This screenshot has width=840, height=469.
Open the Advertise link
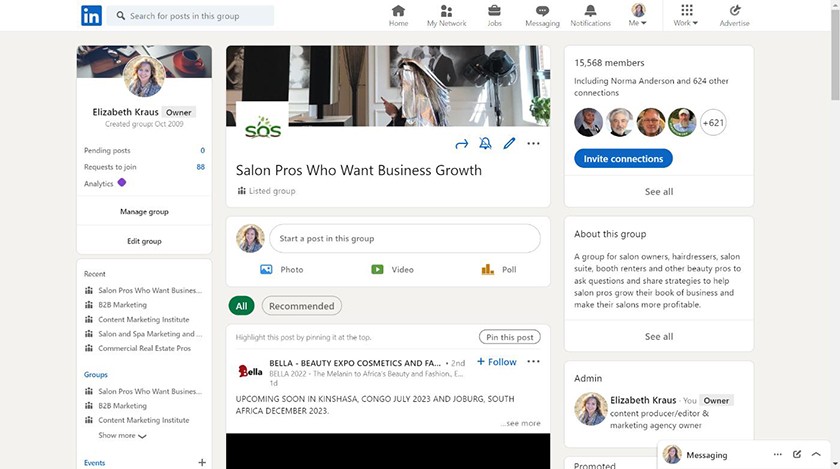734,16
